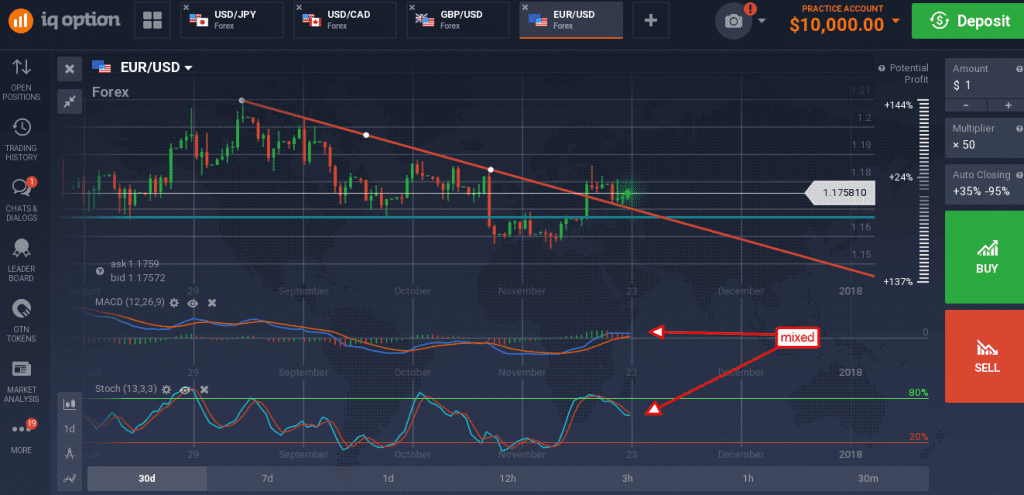The height and width of the screenshot is (495, 1024).
Task: Select the 1d time range
Action: pos(387,478)
